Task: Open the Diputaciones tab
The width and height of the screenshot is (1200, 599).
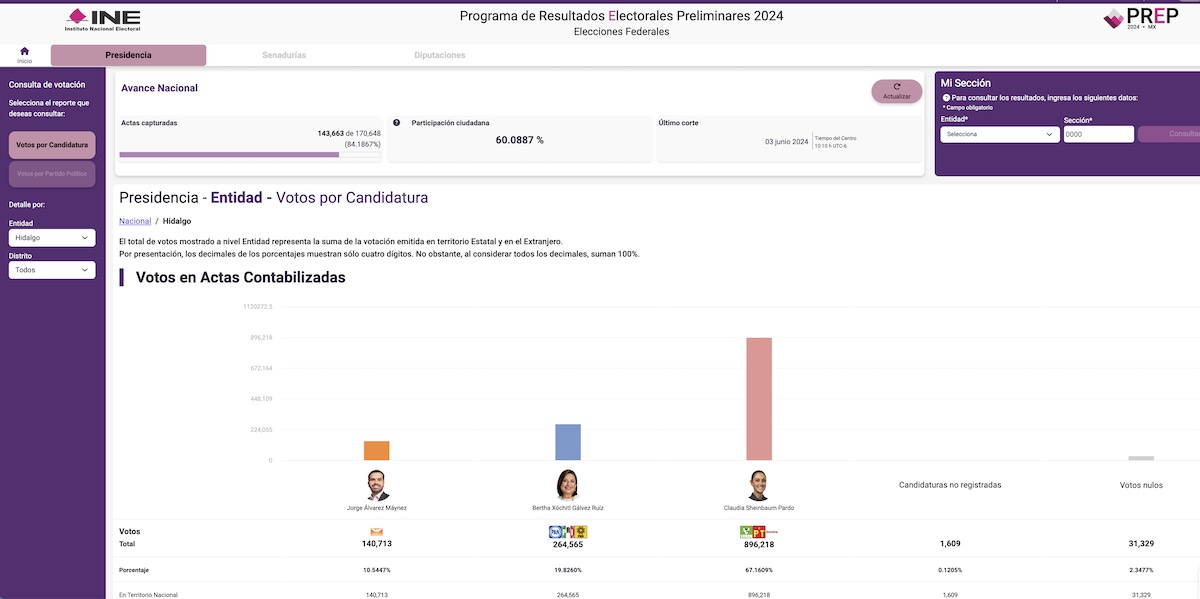Action: 440,55
